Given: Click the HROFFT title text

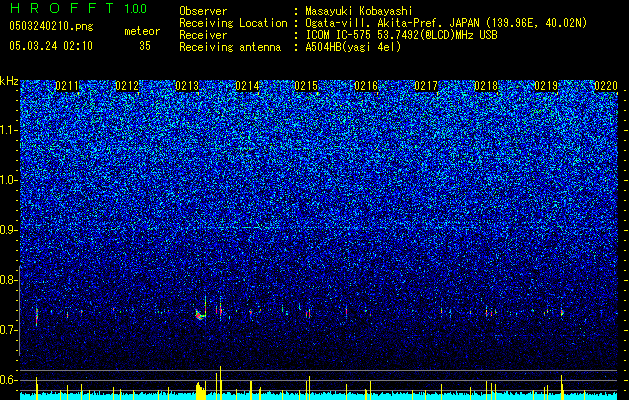Looking at the screenshot, I should point(62,8).
